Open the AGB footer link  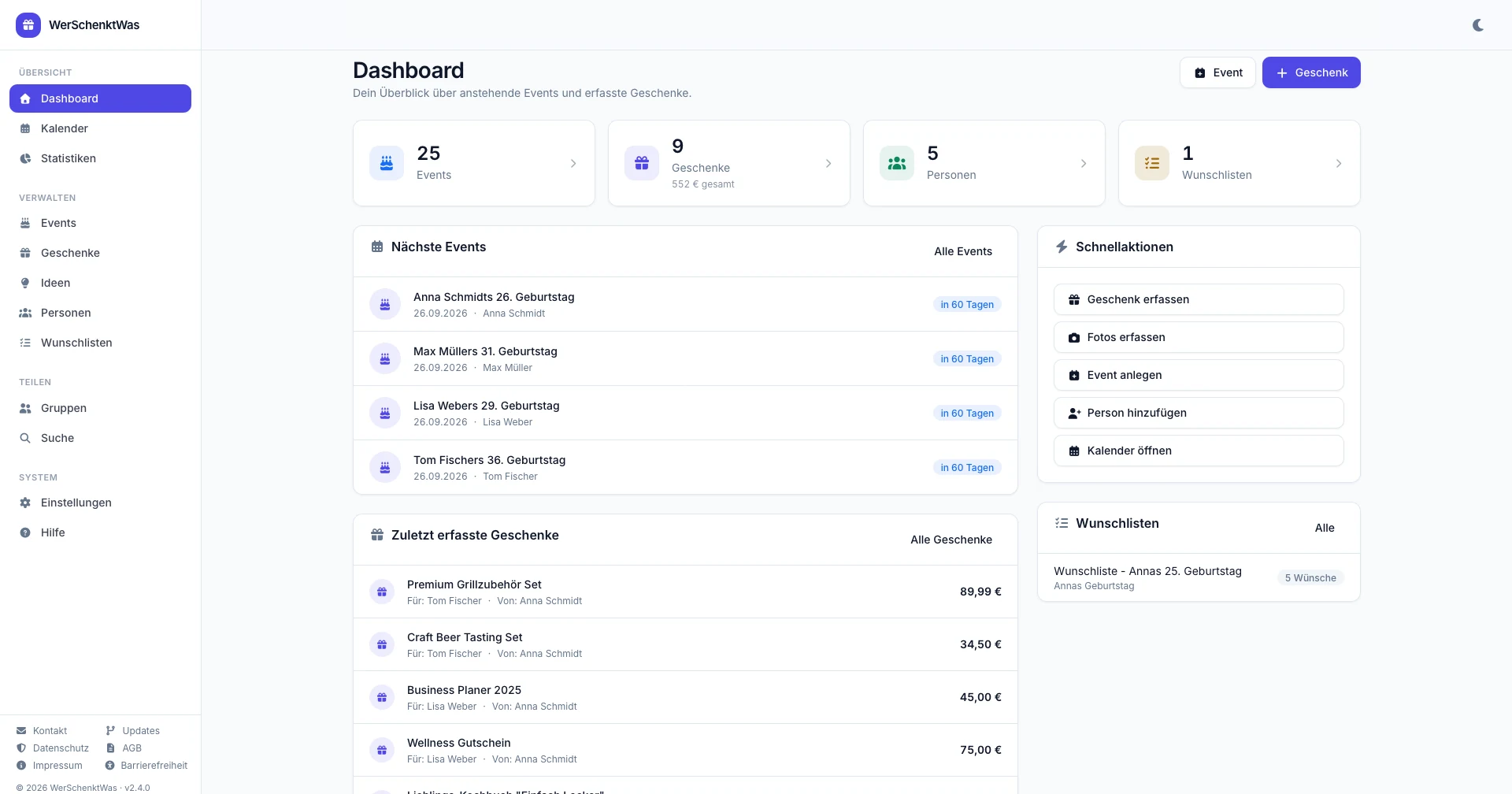124,748
